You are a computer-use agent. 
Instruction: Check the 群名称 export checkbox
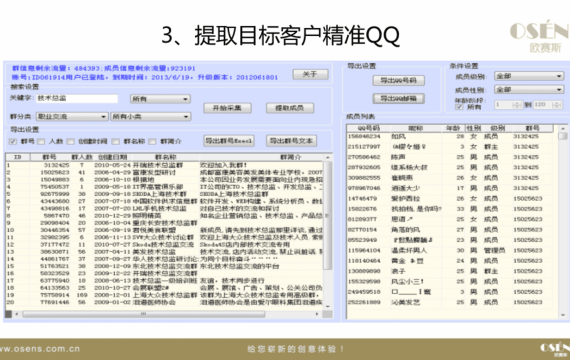point(116,141)
